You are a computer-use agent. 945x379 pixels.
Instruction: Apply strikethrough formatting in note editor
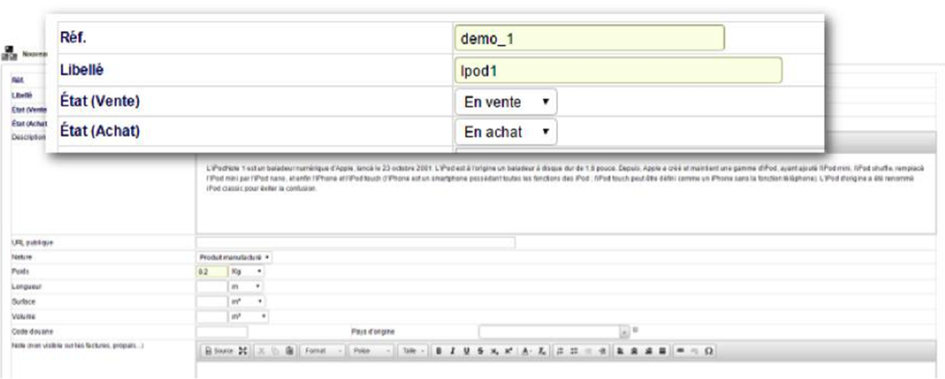coord(480,351)
